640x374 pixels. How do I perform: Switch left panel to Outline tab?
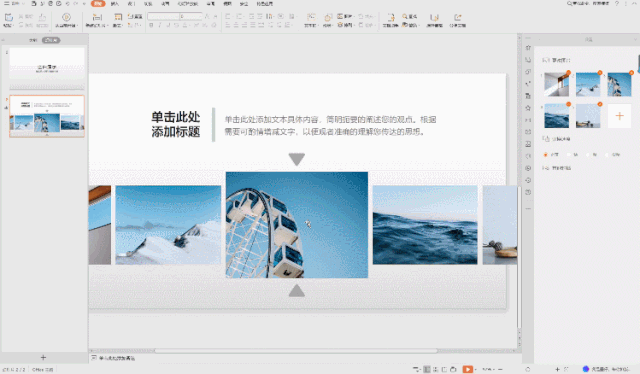(33, 40)
